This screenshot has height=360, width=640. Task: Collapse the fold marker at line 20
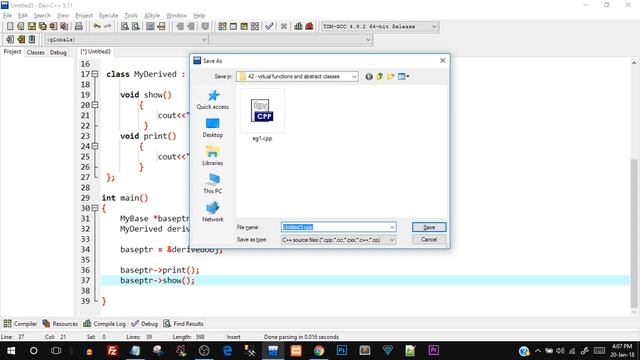coord(95,105)
